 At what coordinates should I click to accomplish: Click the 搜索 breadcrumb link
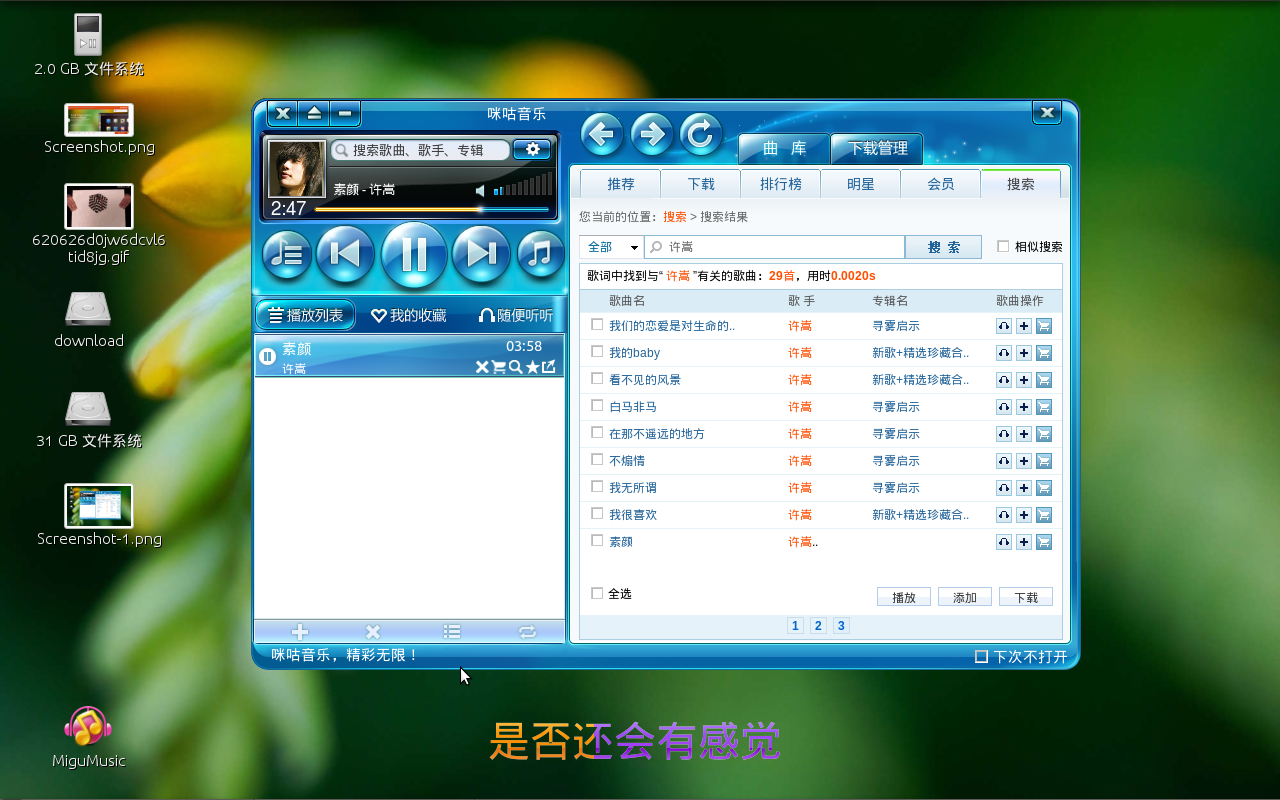[675, 217]
